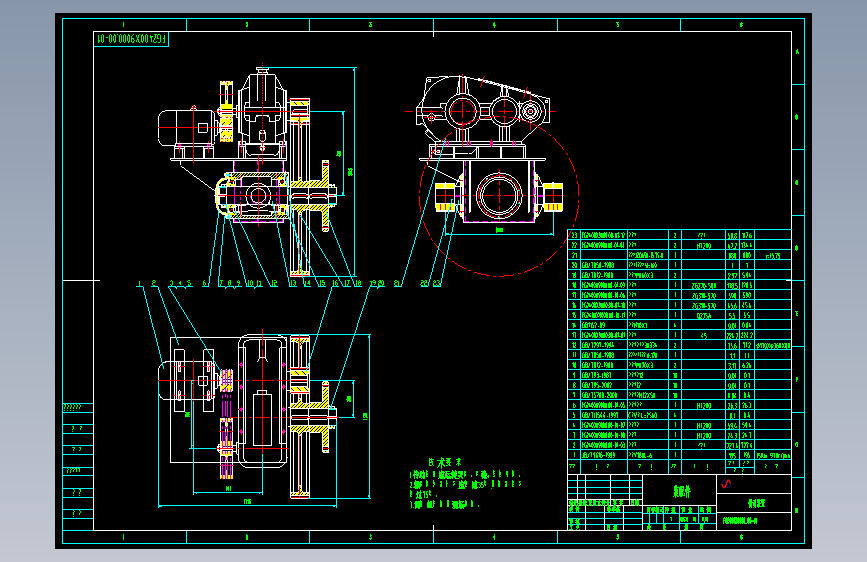Click the first line of the technical requirements notes
The height and width of the screenshot is (562, 867).
464,475
